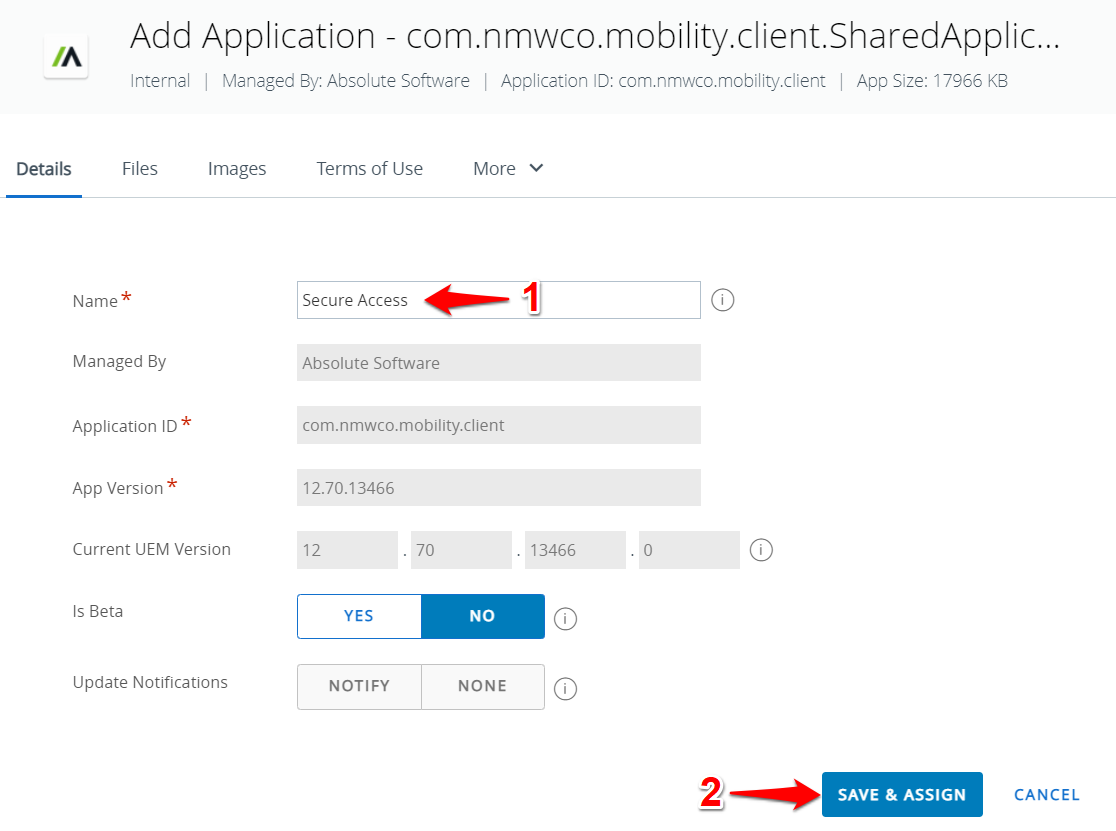Open the Images tab
The width and height of the screenshot is (1116, 831).
click(x=237, y=169)
